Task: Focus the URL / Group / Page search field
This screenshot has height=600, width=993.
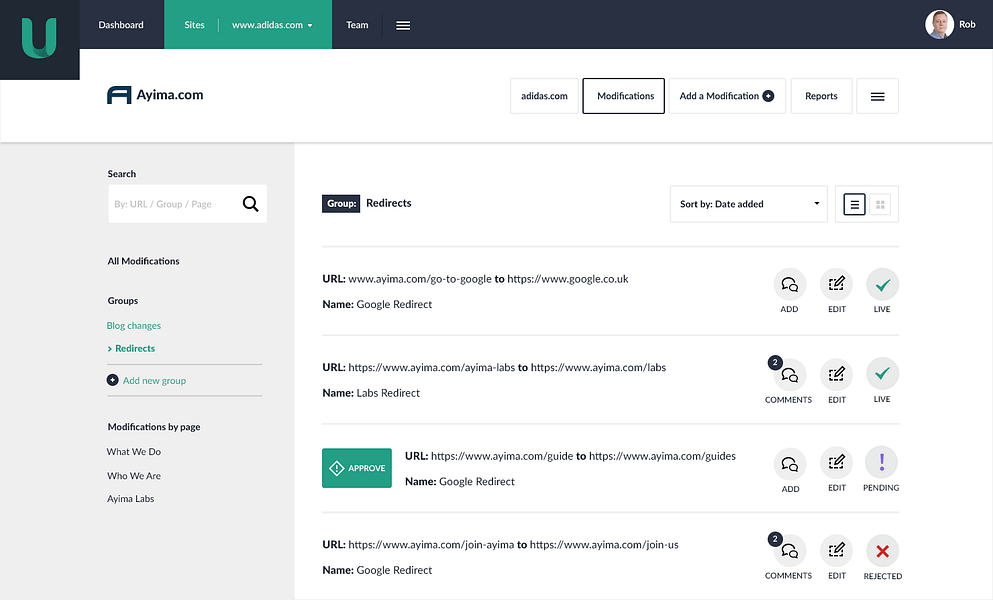Action: pyautogui.click(x=174, y=204)
